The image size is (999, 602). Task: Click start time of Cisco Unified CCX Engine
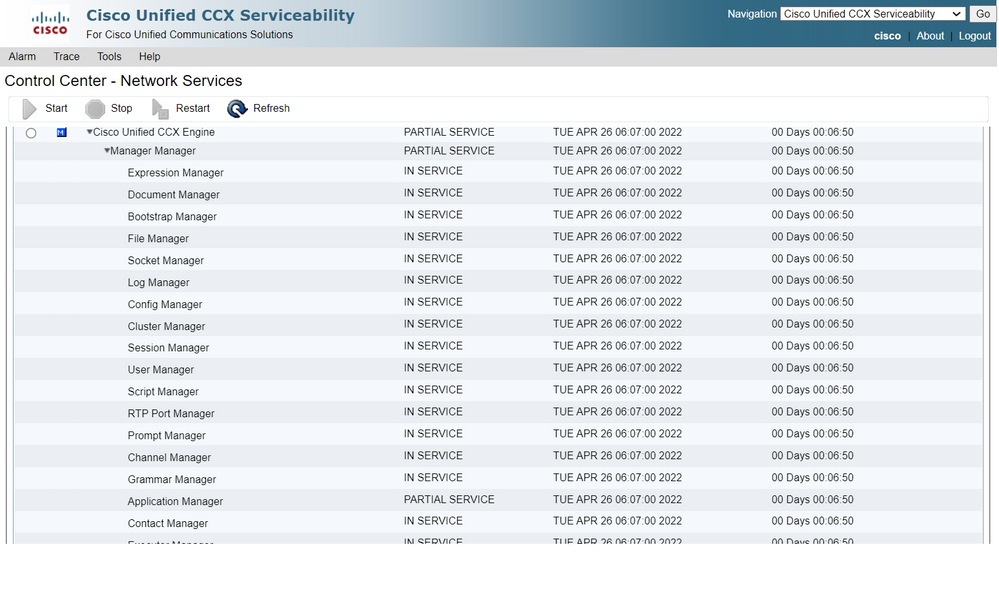617,132
